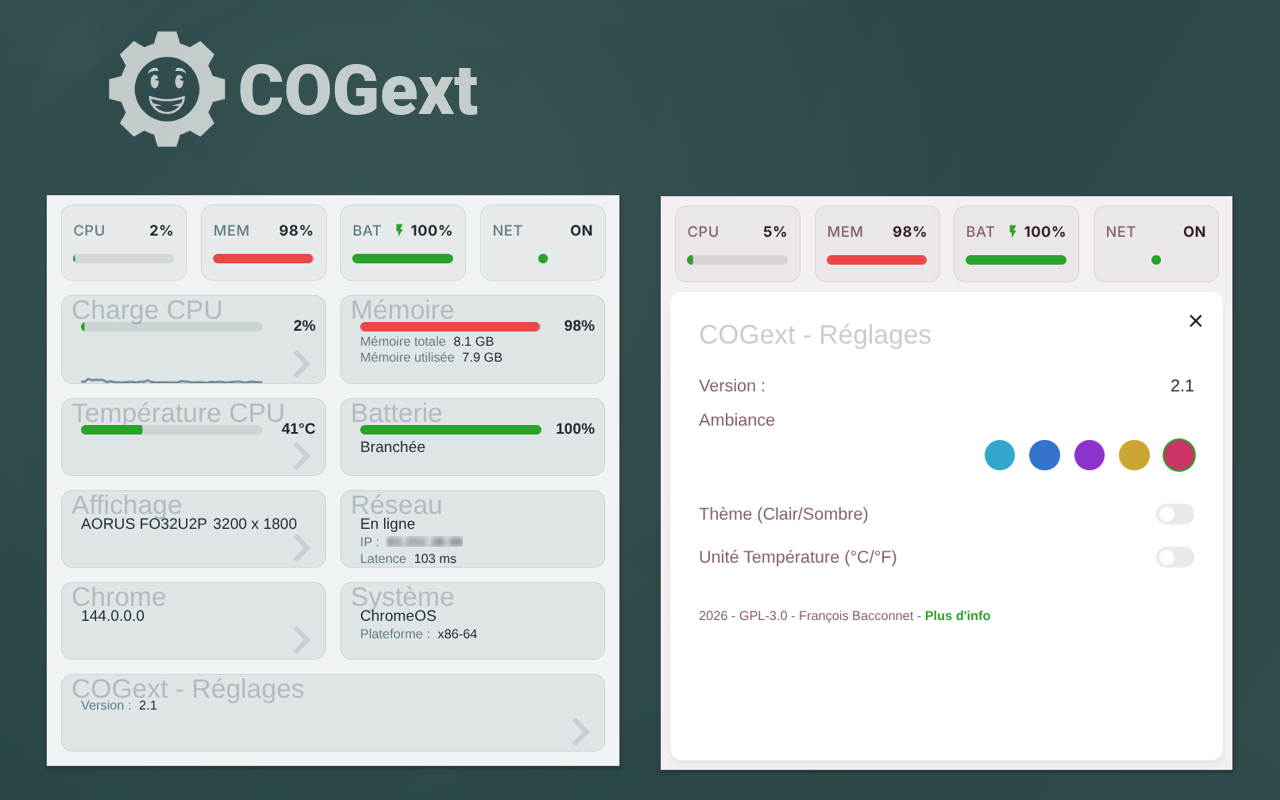Expand the Température CPU card chevron
This screenshot has width=1280, height=800.
pos(301,456)
